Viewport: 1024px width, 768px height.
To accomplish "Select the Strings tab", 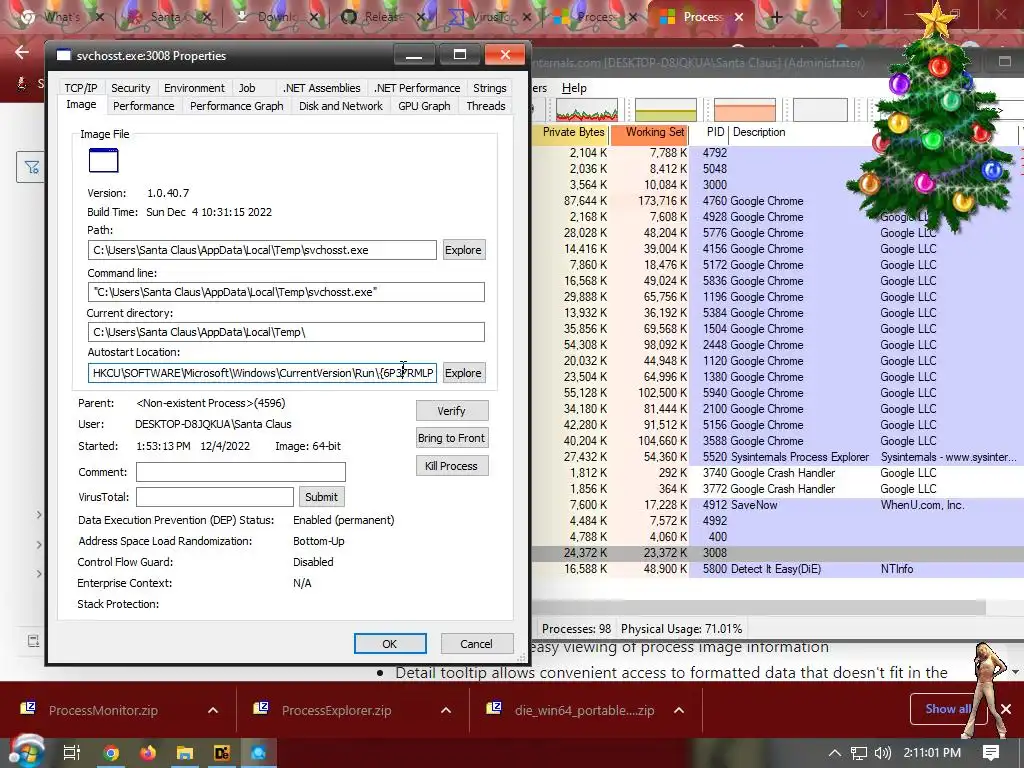I will click(489, 88).
